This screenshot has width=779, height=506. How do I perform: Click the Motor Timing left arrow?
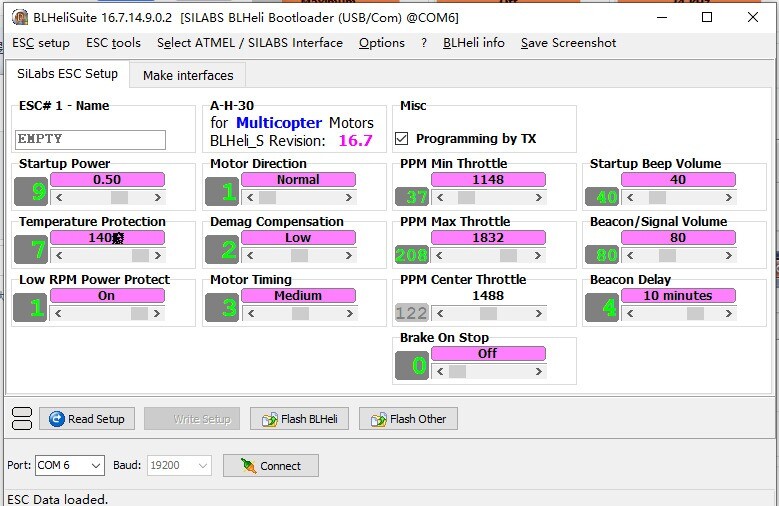pos(250,314)
